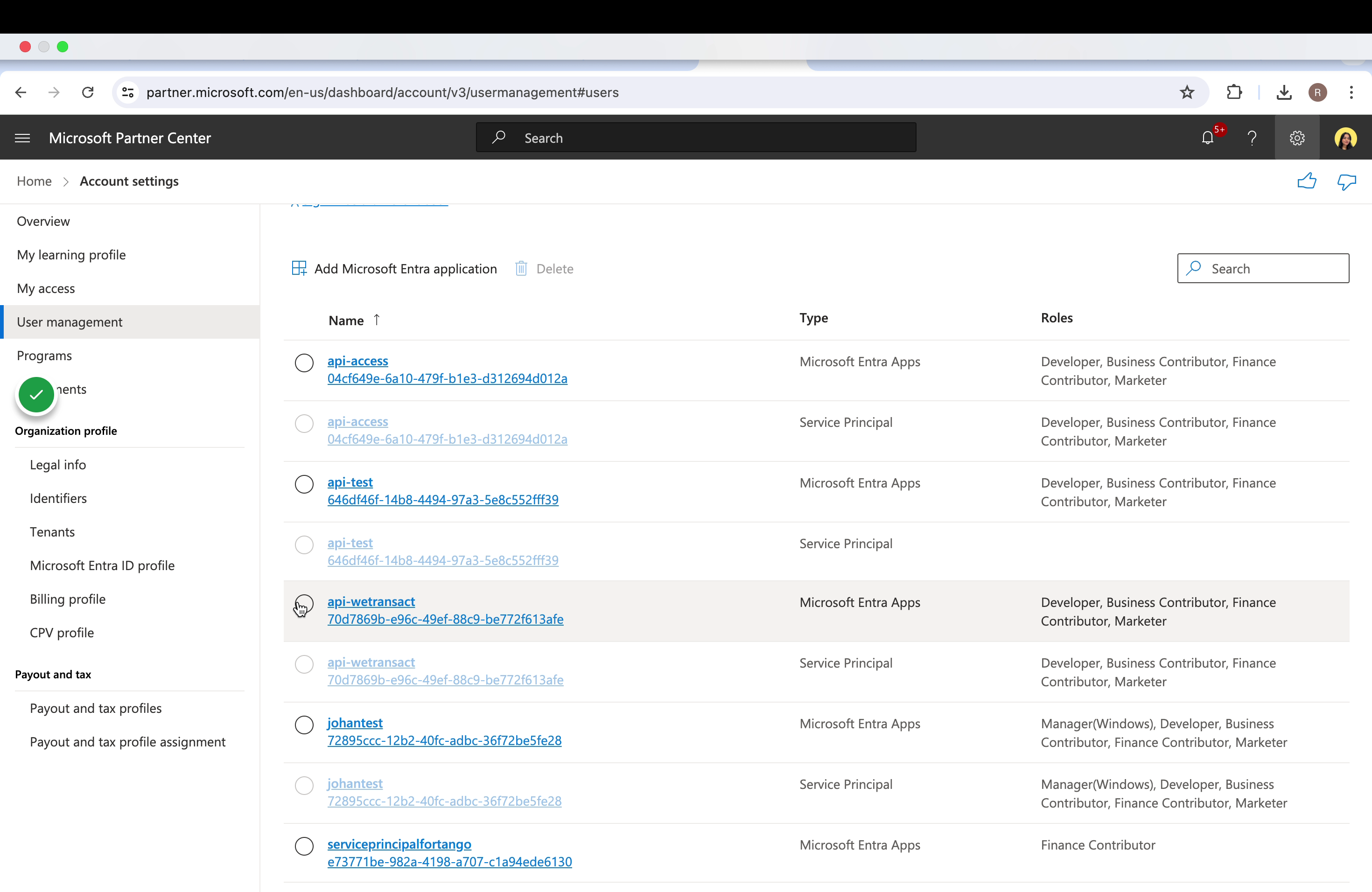The width and height of the screenshot is (1372, 892).
Task: Go back in browser history
Action: [21, 92]
